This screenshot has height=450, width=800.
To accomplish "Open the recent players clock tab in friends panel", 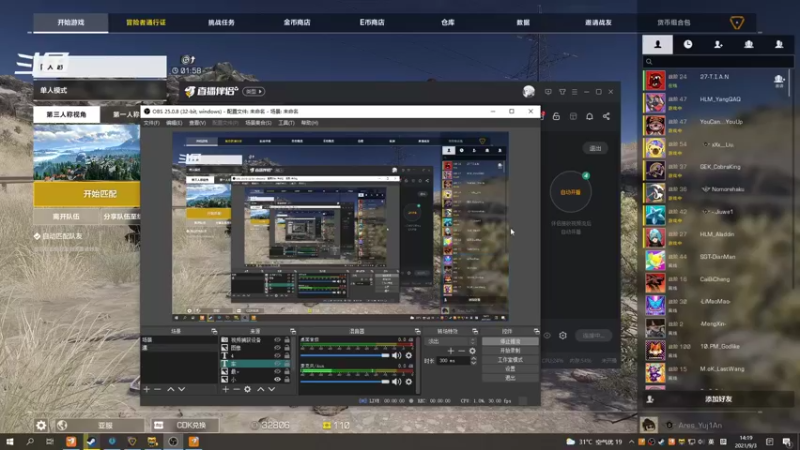I will (688, 44).
